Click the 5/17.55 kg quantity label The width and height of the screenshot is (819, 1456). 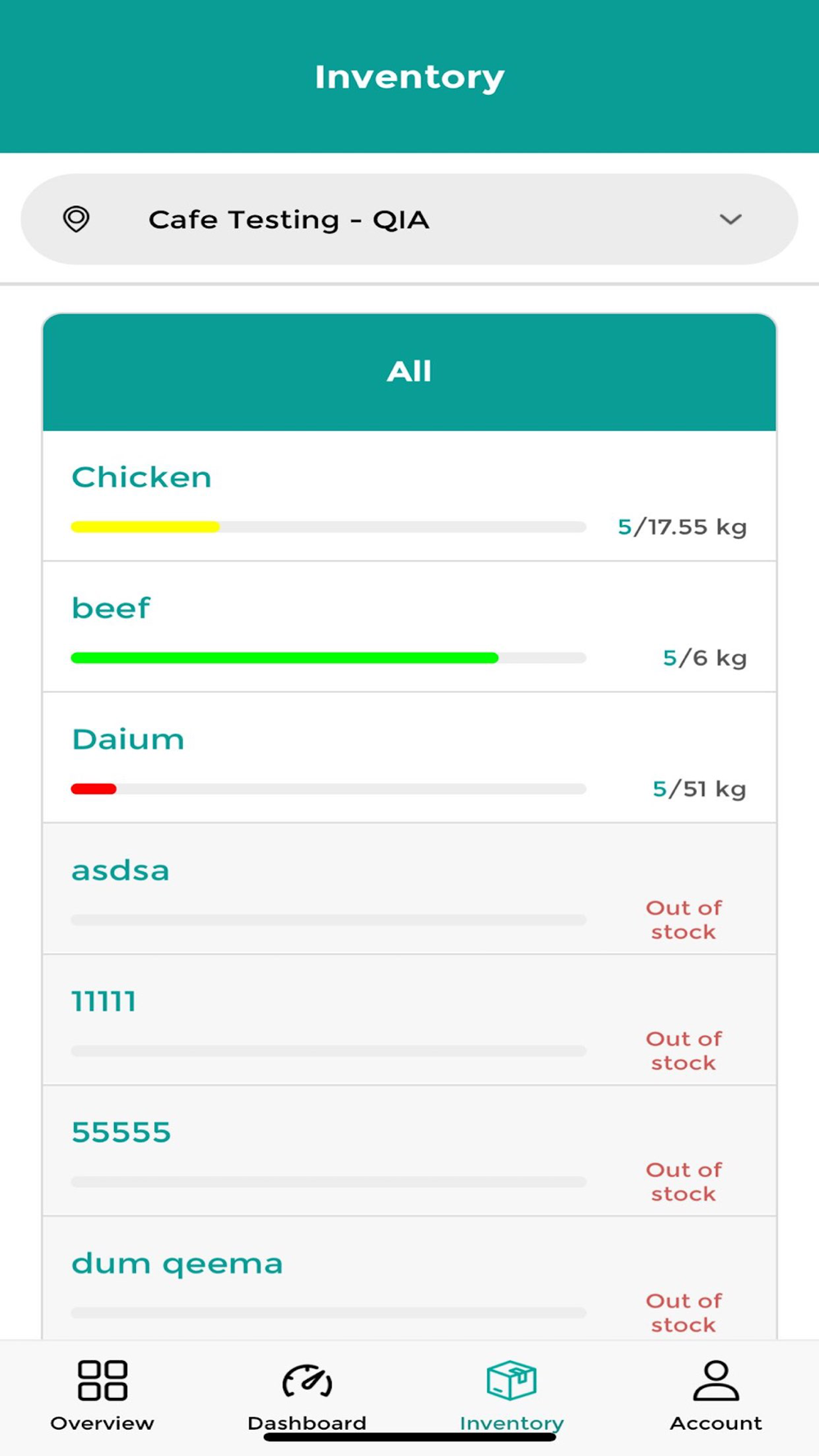pos(682,527)
